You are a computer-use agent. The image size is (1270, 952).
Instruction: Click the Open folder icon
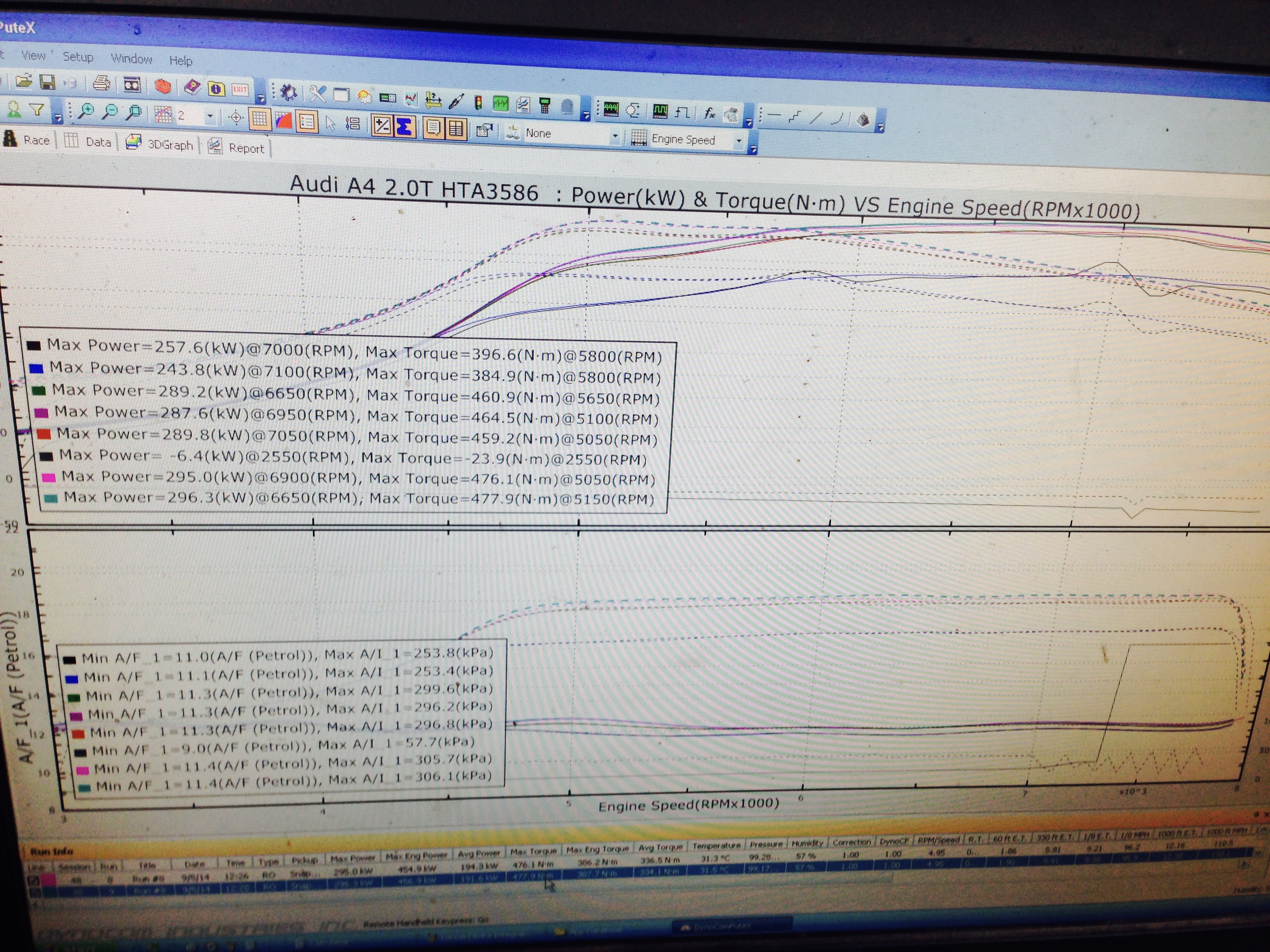(x=23, y=81)
